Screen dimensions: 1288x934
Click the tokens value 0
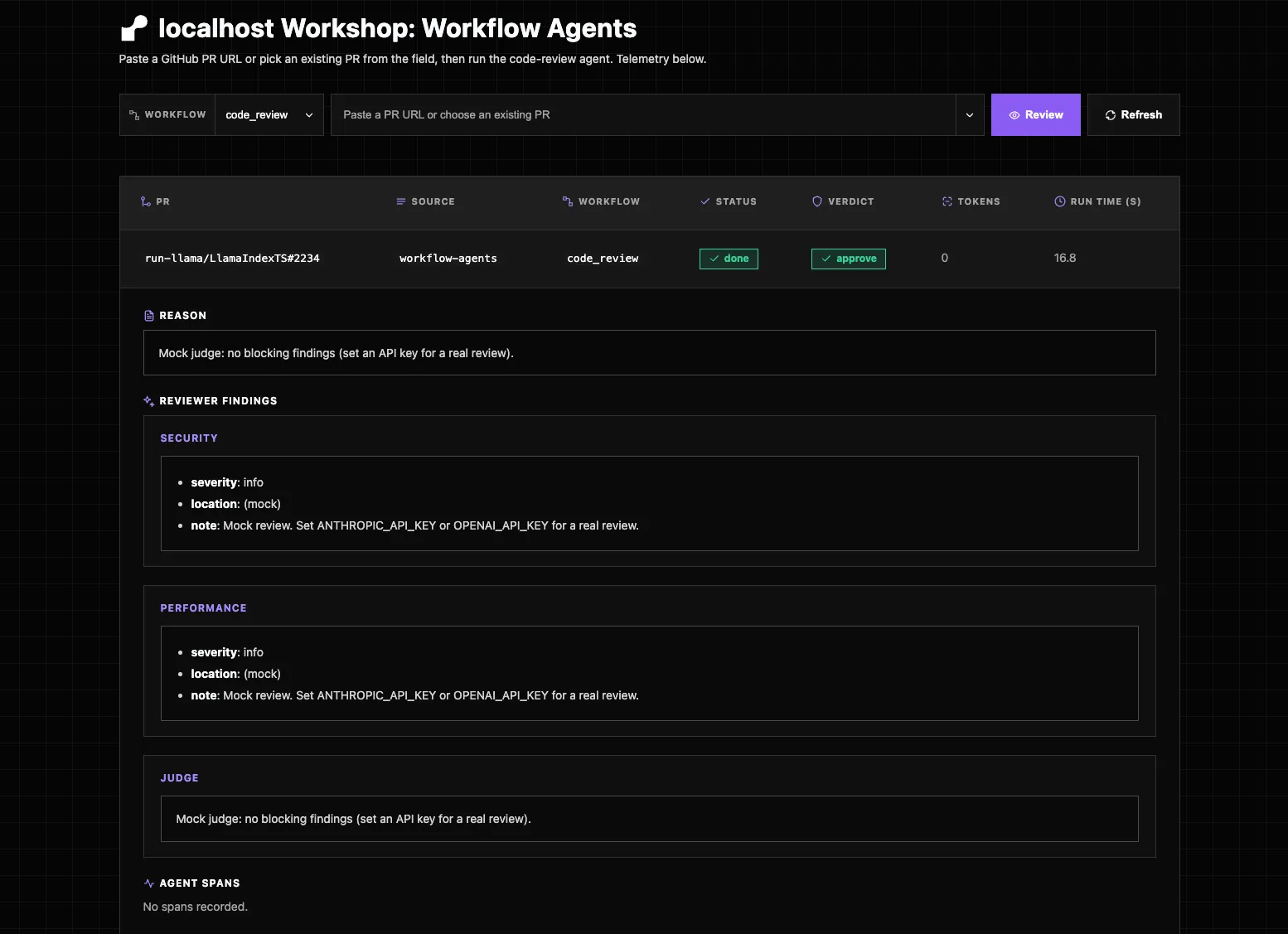[945, 259]
